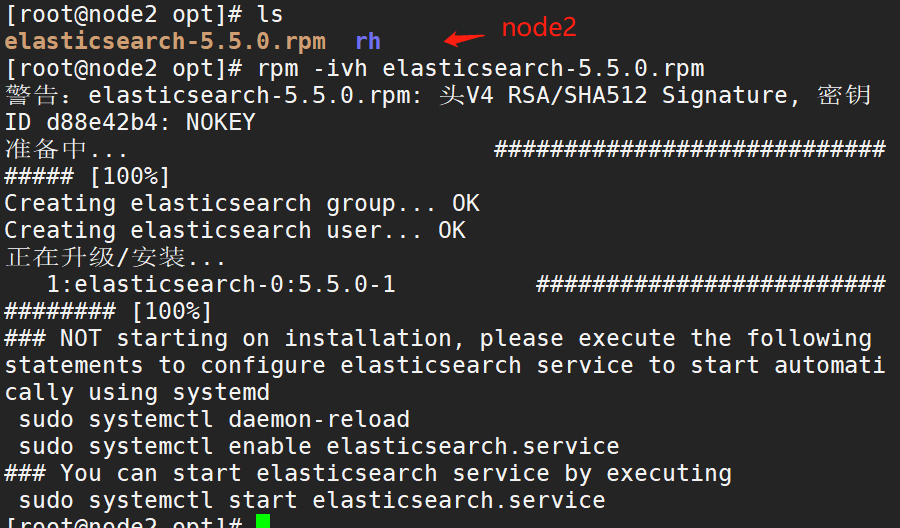Viewport: 900px width, 528px height.
Task: Click the first '[root@node2 opt]# ls' prompt
Action: point(144,14)
